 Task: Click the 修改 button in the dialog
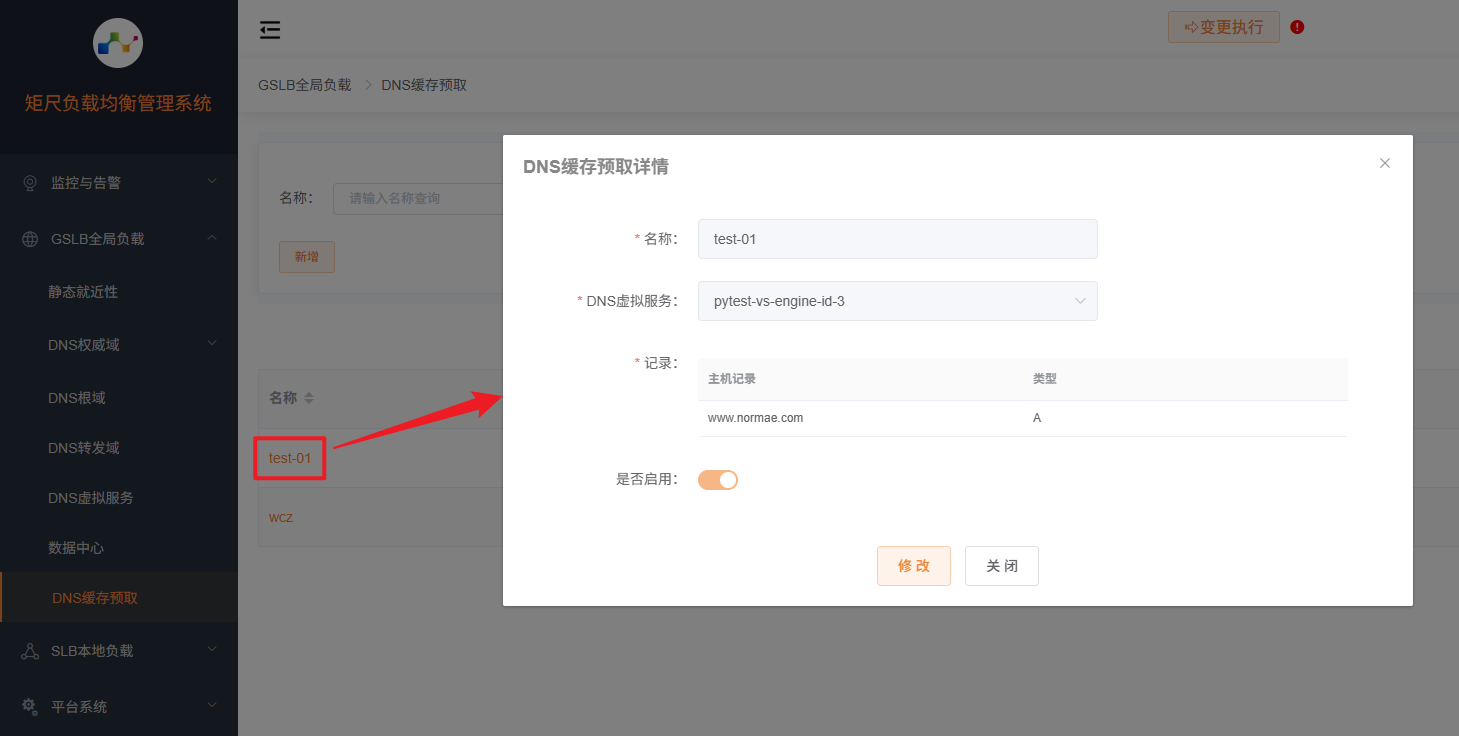click(x=913, y=565)
